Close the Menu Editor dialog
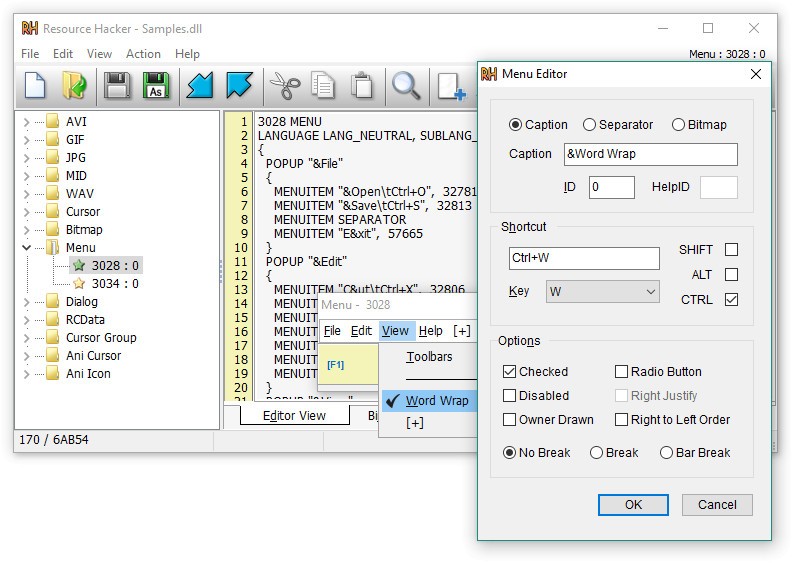This screenshot has height=563, width=793. click(x=756, y=74)
